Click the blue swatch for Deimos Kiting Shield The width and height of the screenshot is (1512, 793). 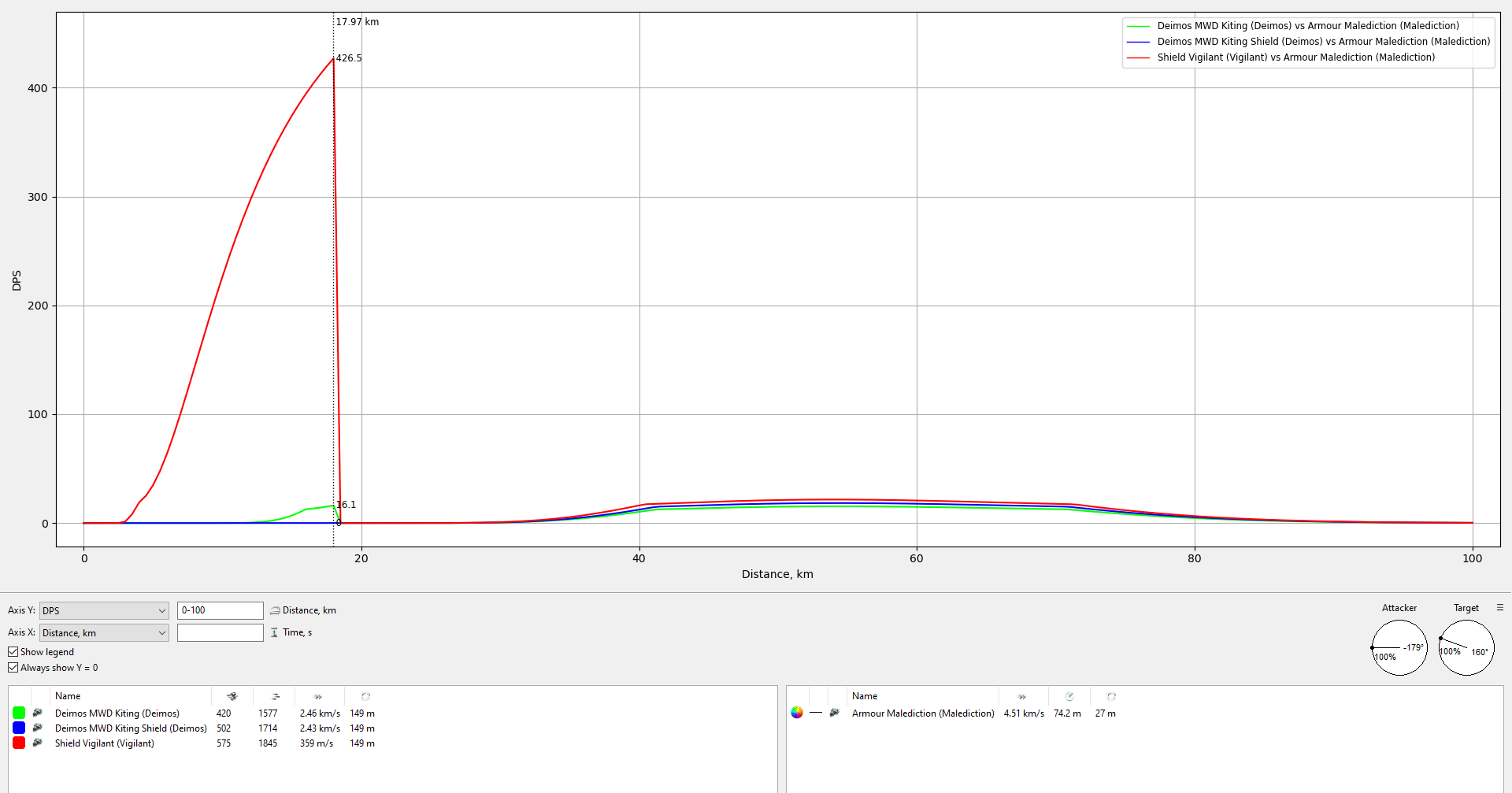(19, 728)
